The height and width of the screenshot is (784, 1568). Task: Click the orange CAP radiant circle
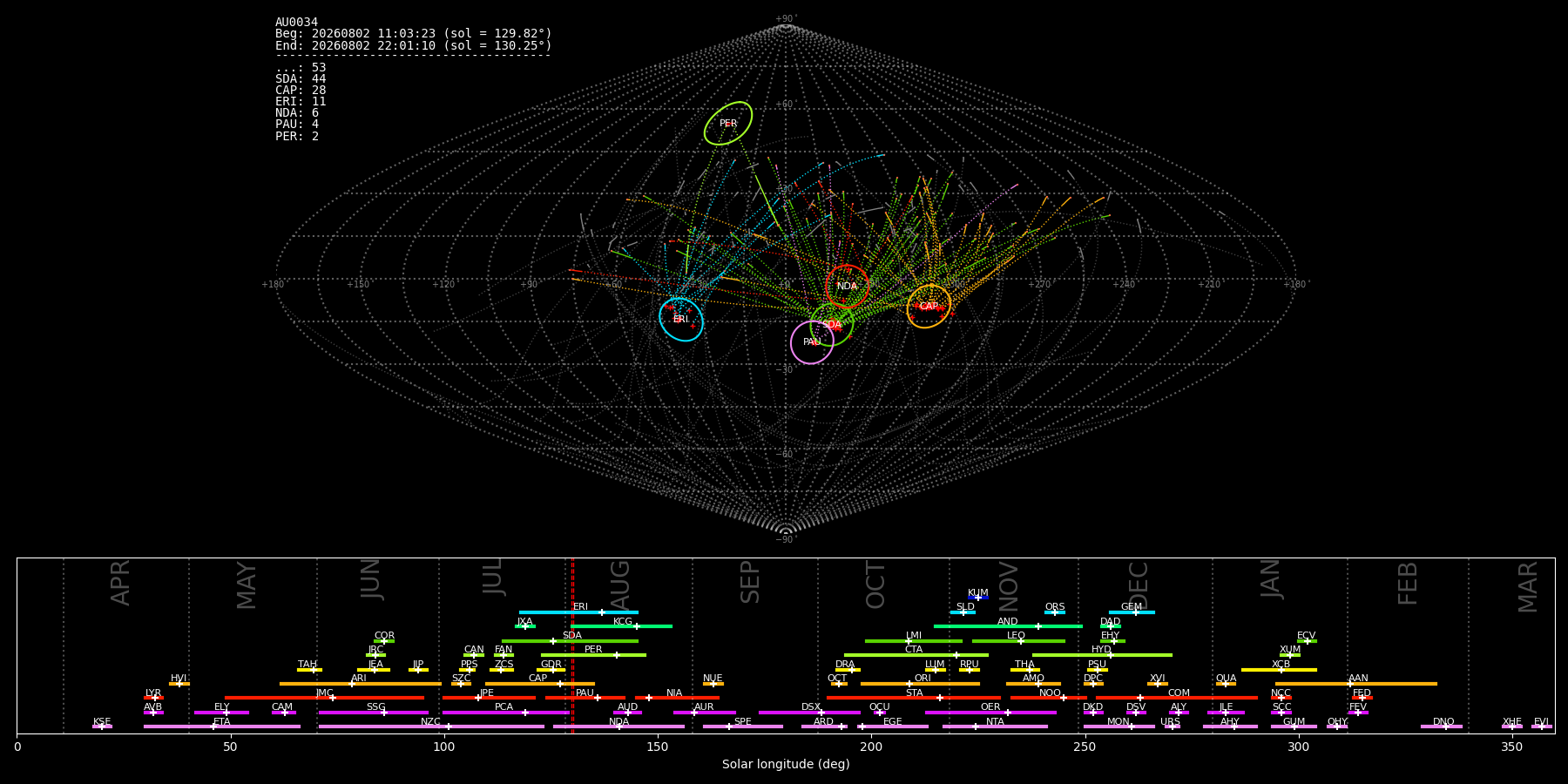(929, 307)
